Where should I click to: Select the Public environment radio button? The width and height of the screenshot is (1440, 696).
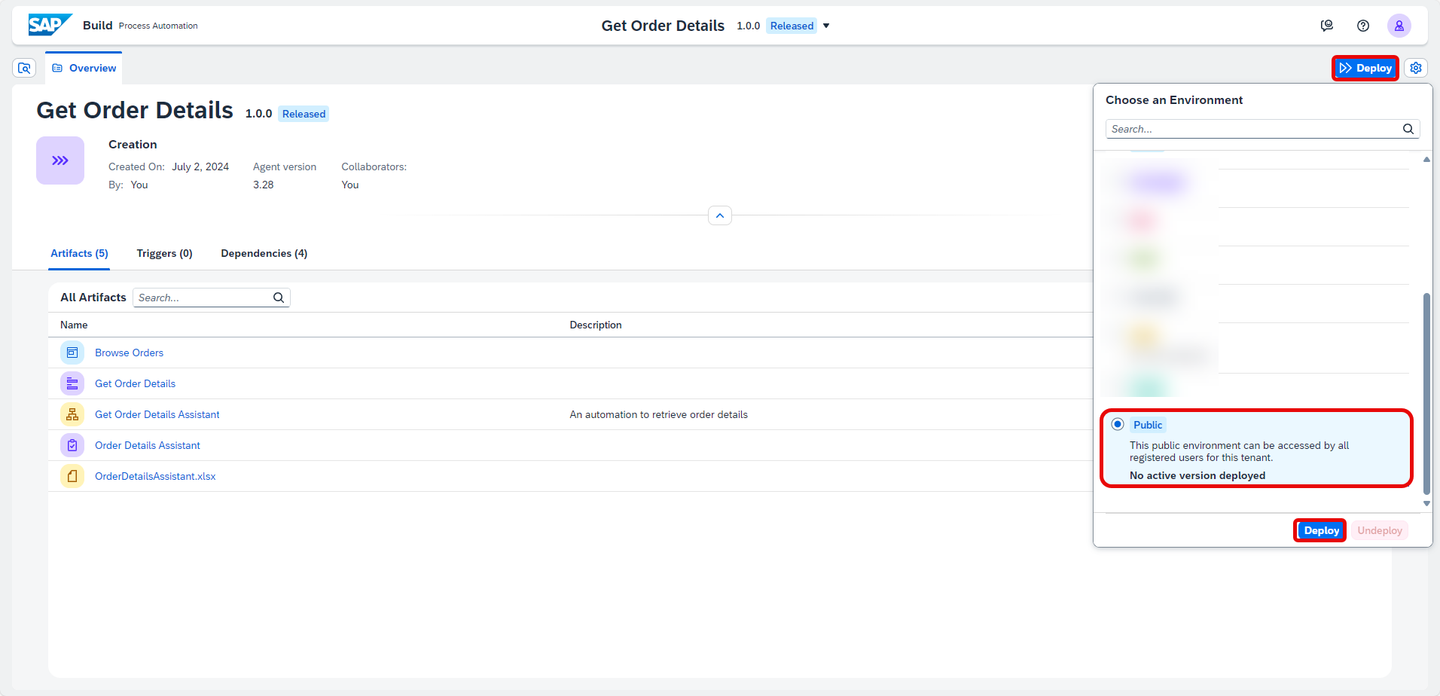1117,424
